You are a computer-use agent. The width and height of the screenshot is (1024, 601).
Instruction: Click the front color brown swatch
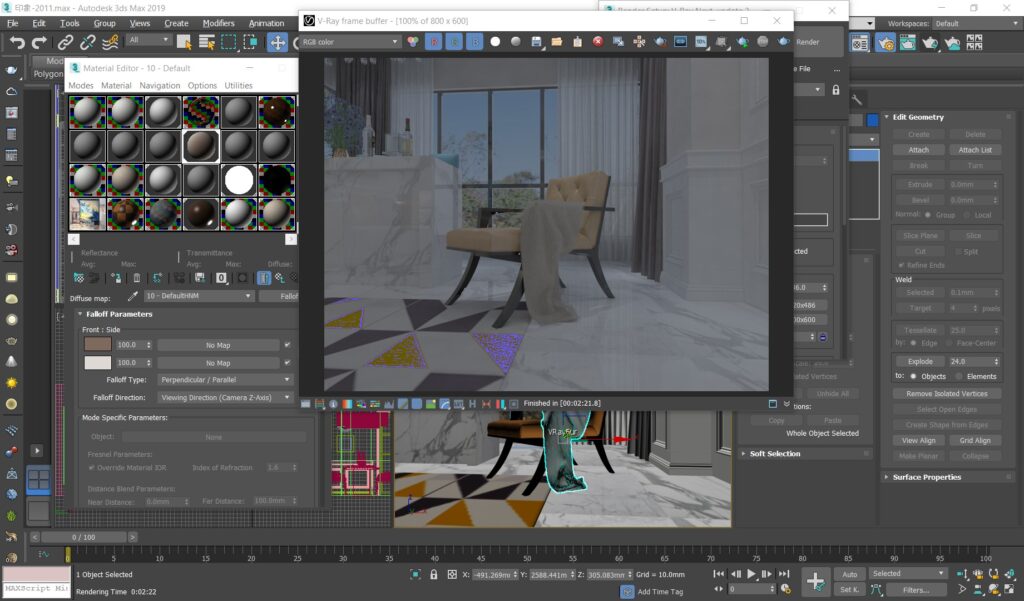[x=97, y=344]
